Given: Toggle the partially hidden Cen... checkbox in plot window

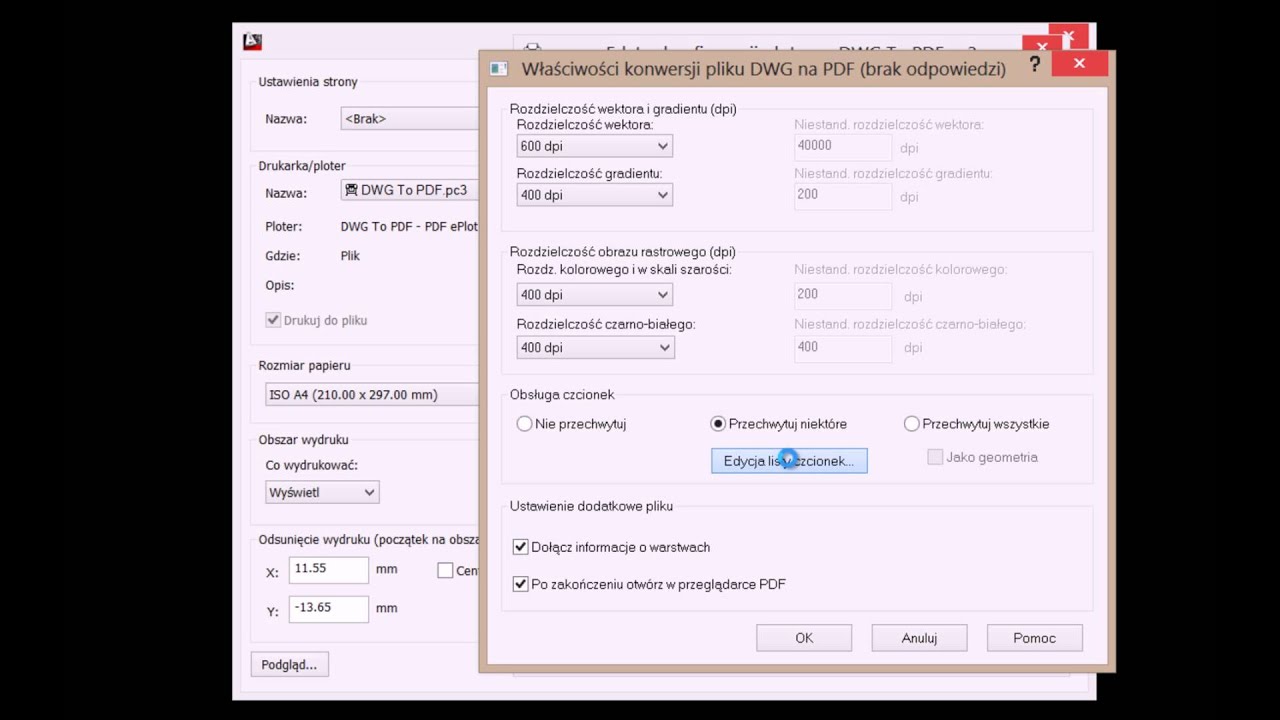Looking at the screenshot, I should click(x=445, y=570).
